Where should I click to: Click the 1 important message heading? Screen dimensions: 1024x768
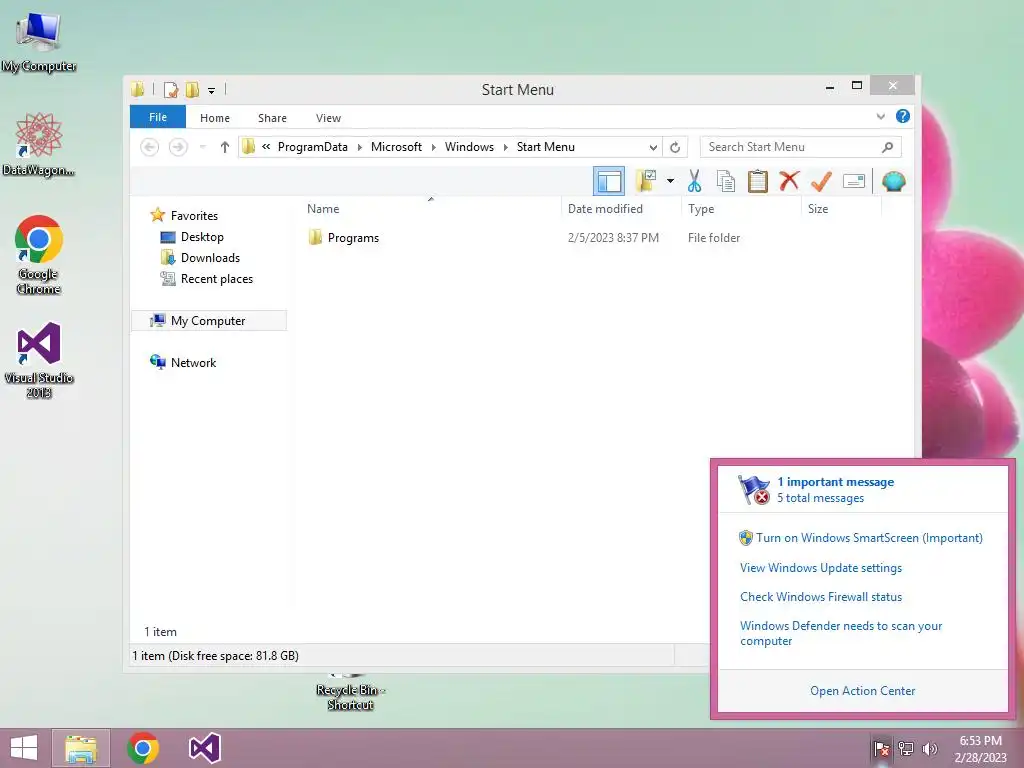835,481
